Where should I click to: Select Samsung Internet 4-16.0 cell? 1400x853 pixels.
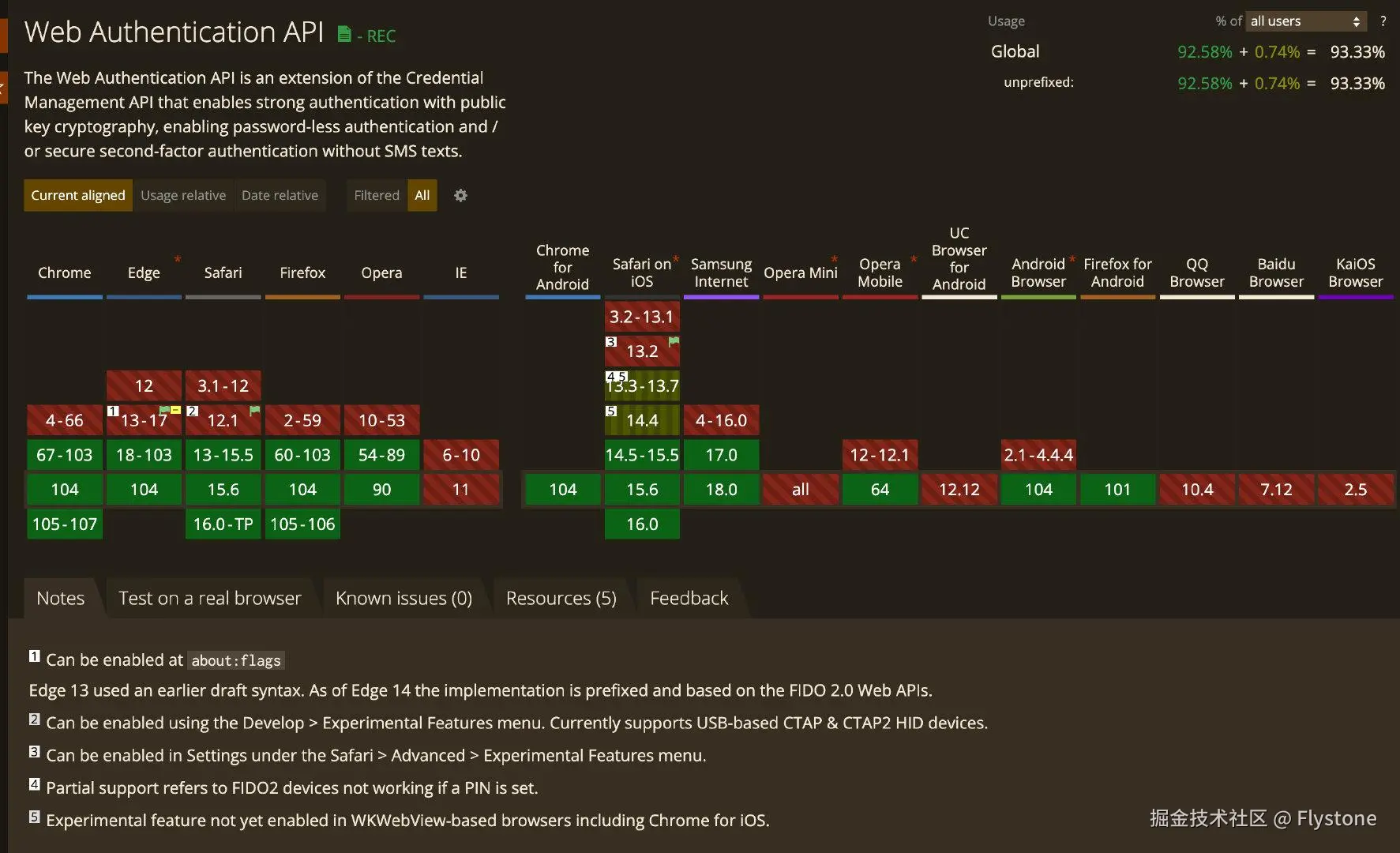721,420
